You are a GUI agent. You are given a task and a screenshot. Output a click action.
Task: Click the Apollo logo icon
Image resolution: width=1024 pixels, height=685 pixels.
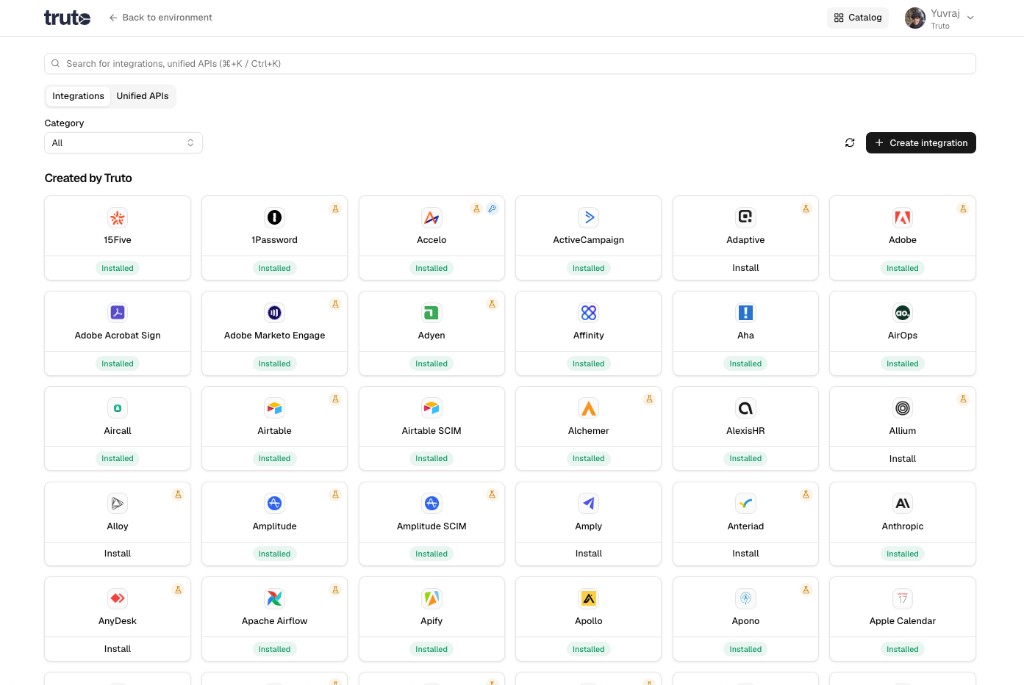point(588,598)
